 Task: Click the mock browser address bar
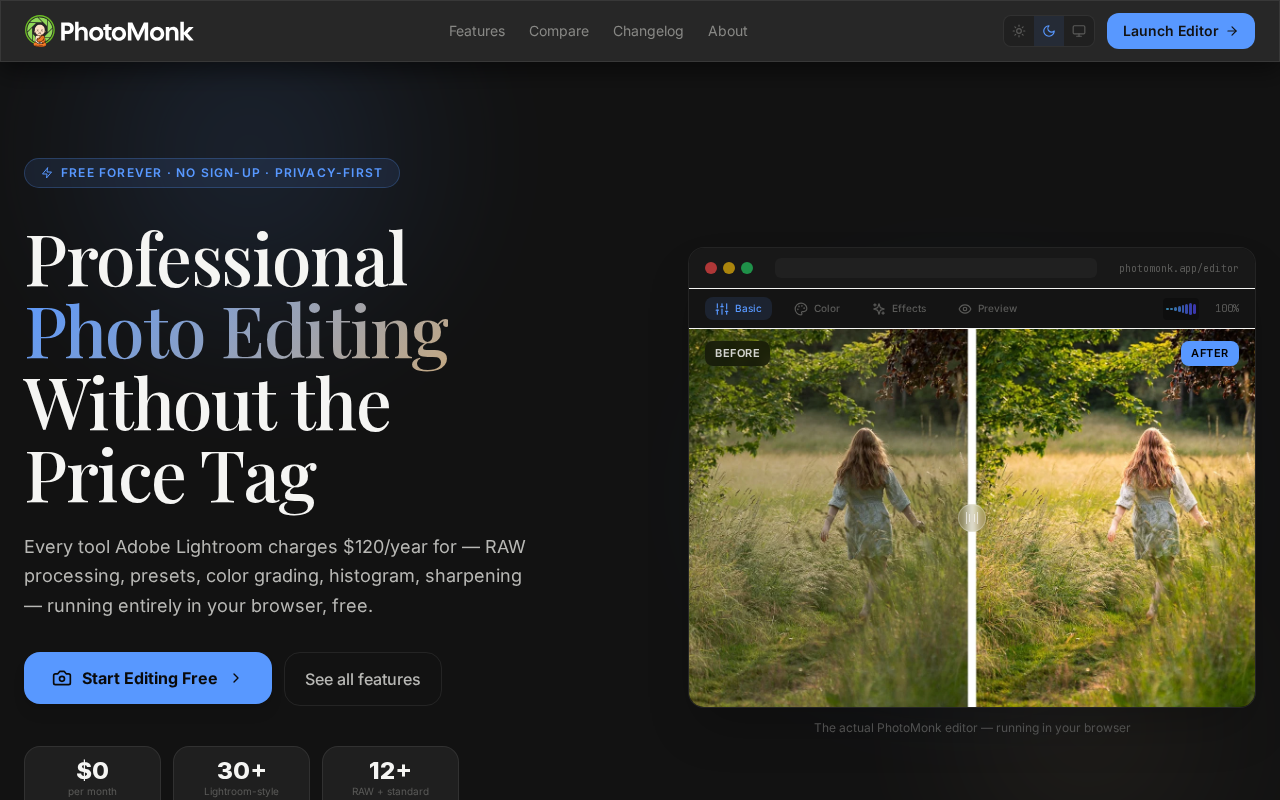click(x=935, y=268)
